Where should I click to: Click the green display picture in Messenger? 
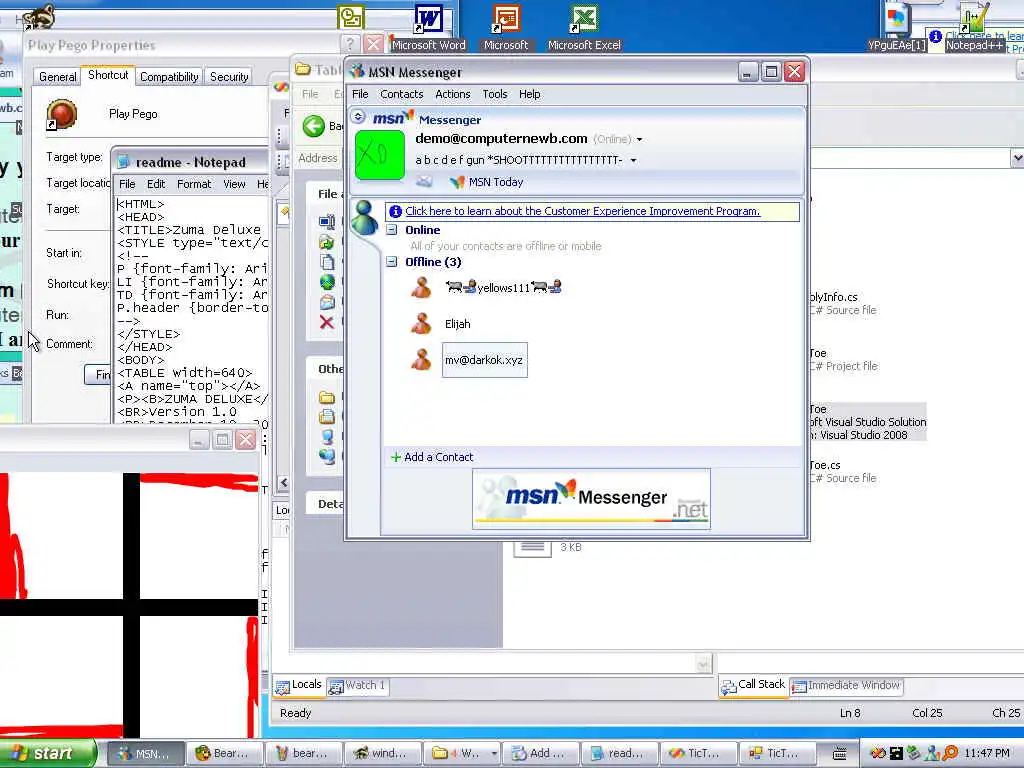[379, 155]
